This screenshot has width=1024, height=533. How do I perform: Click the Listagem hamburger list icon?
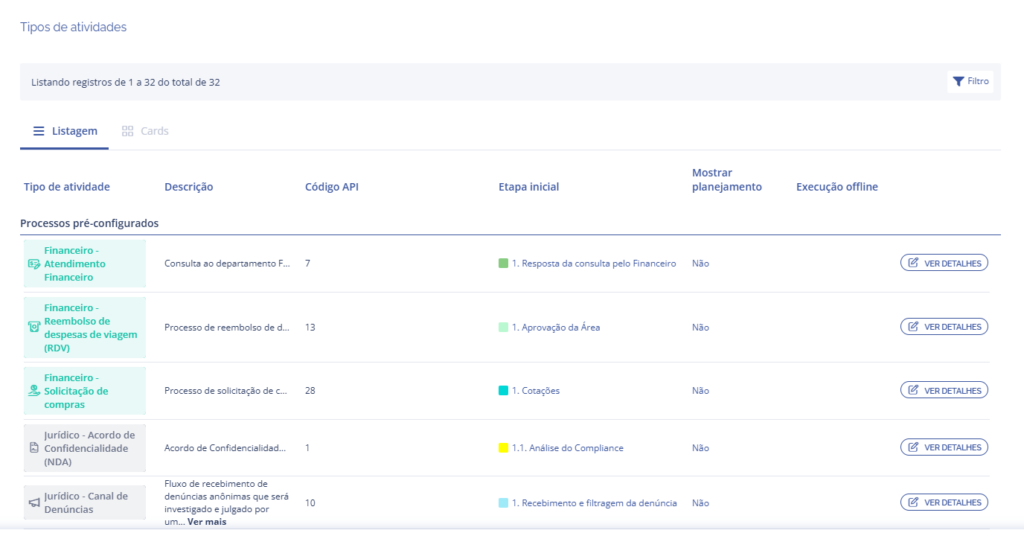(39, 131)
